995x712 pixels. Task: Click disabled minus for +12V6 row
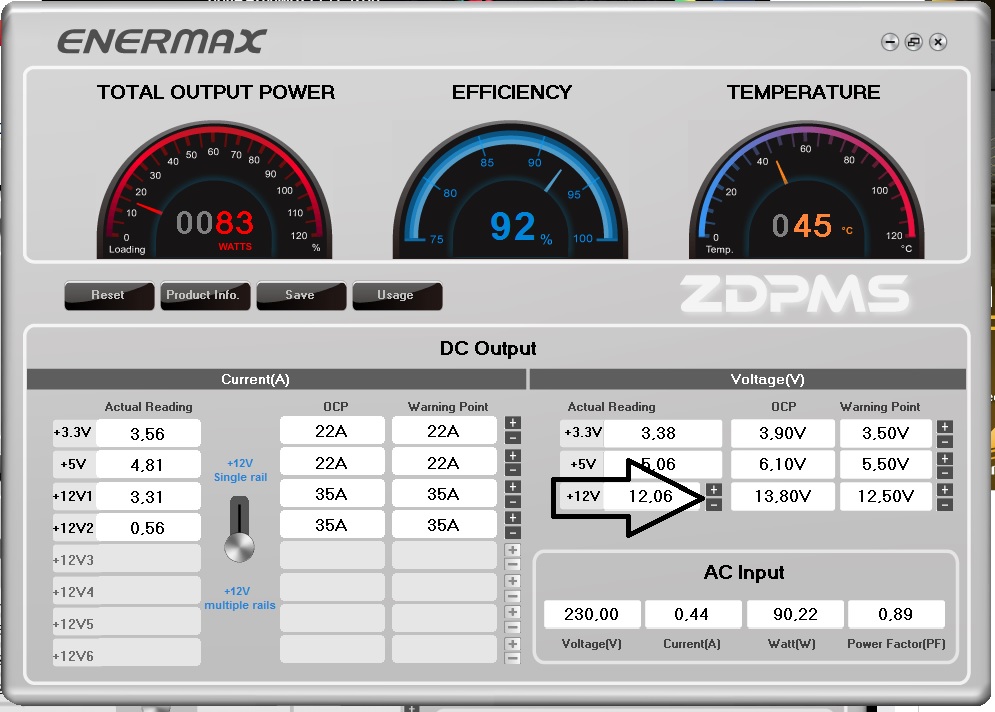tap(513, 658)
